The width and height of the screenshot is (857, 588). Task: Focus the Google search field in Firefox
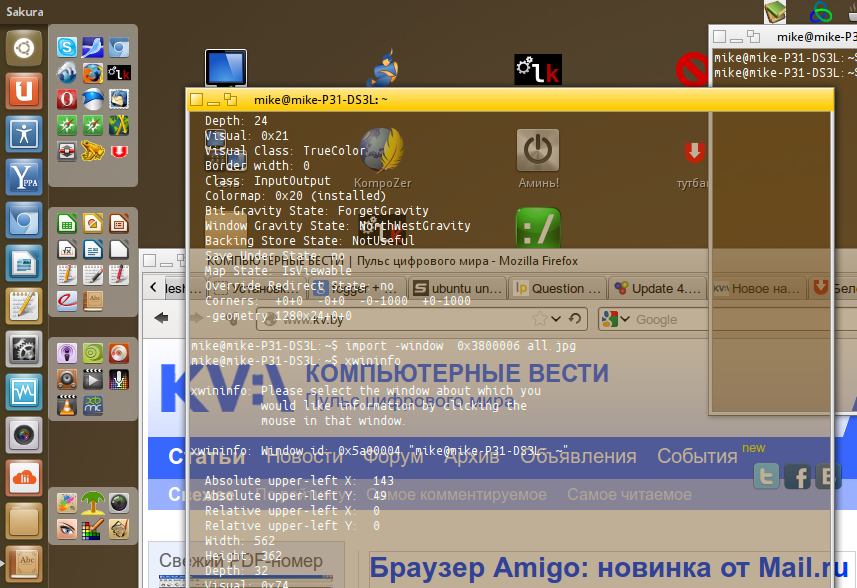672,319
